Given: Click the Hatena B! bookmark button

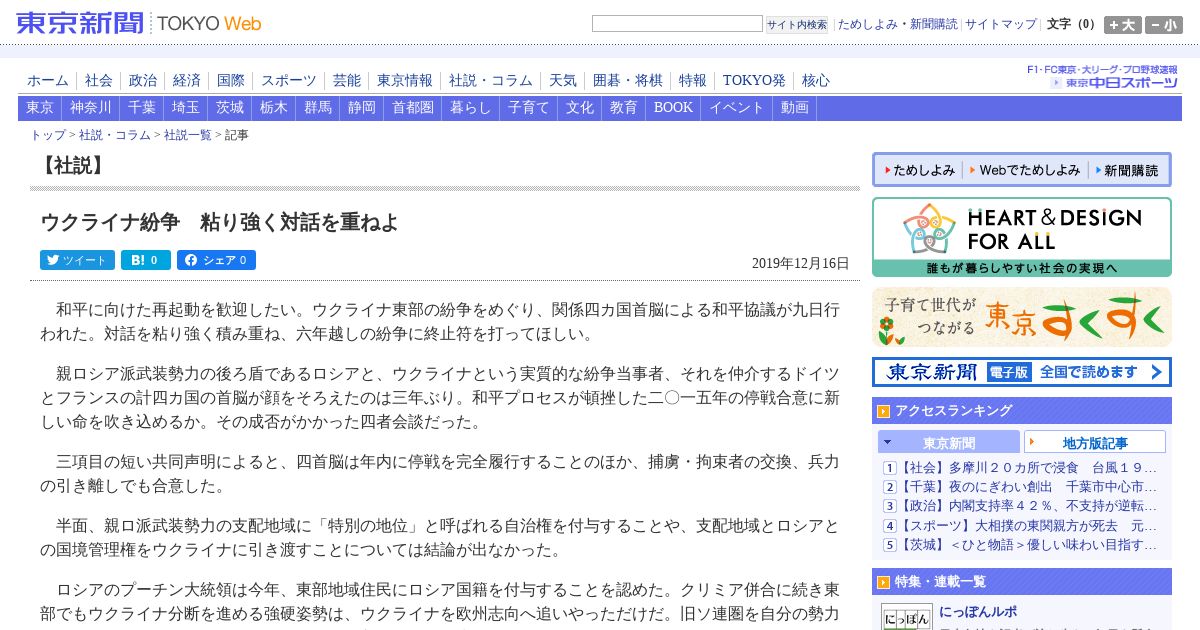Looking at the screenshot, I should click(x=146, y=260).
